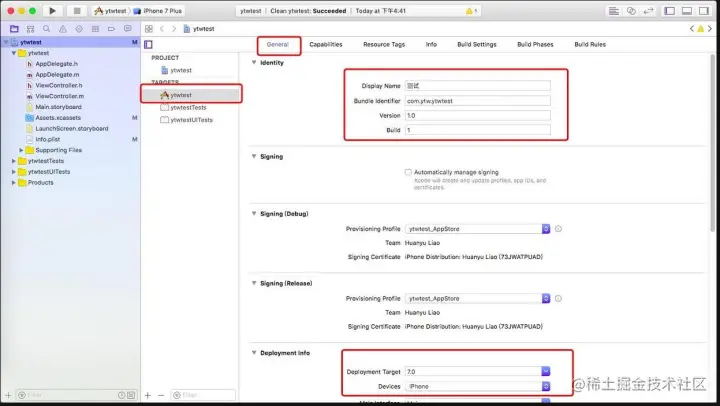Collapse the Identity section
The image size is (720, 406).
pyautogui.click(x=254, y=62)
